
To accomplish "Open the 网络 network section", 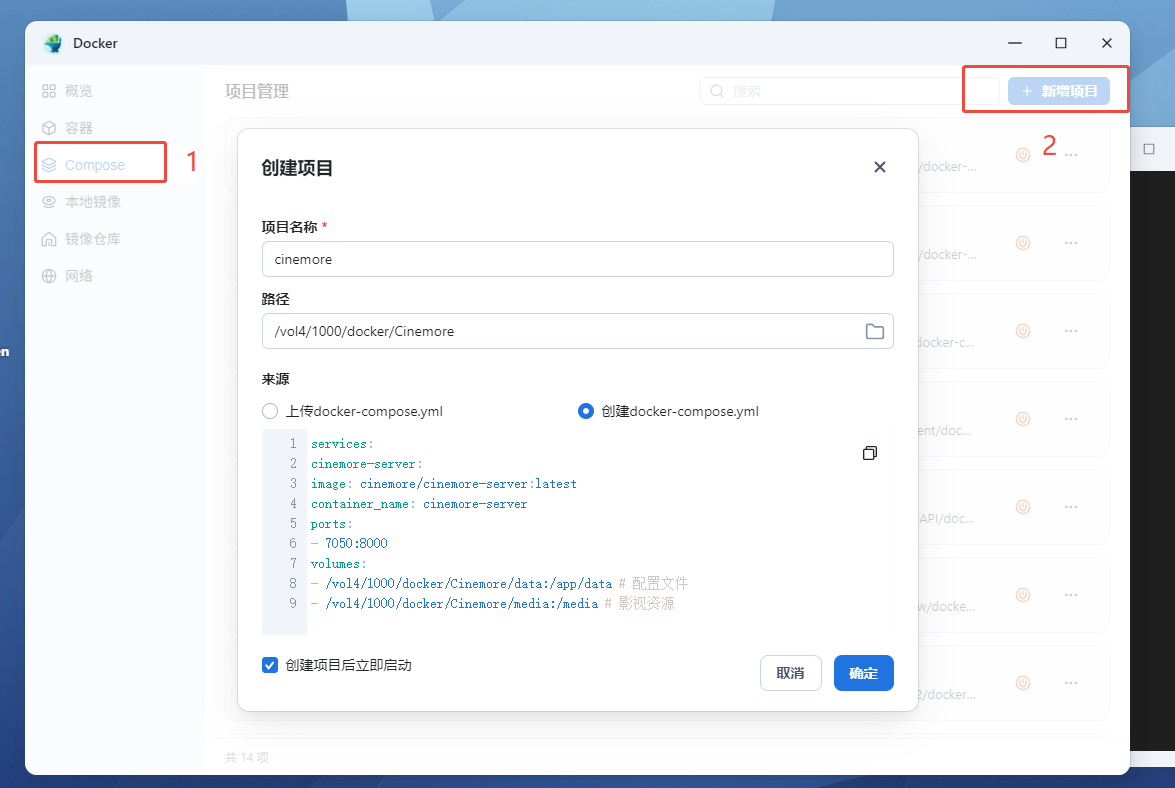I will point(78,276).
